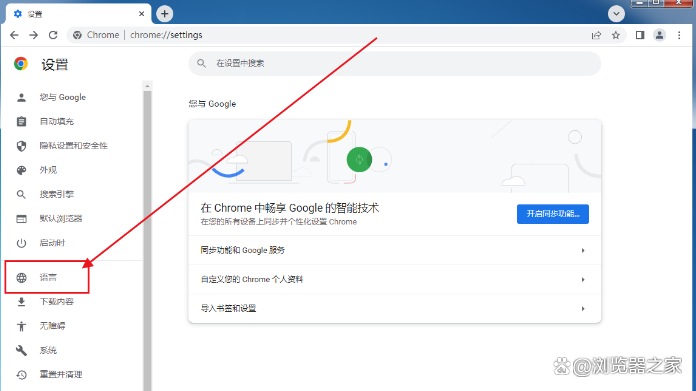
Task: Open 下载内容 settings
Action: coord(57,302)
